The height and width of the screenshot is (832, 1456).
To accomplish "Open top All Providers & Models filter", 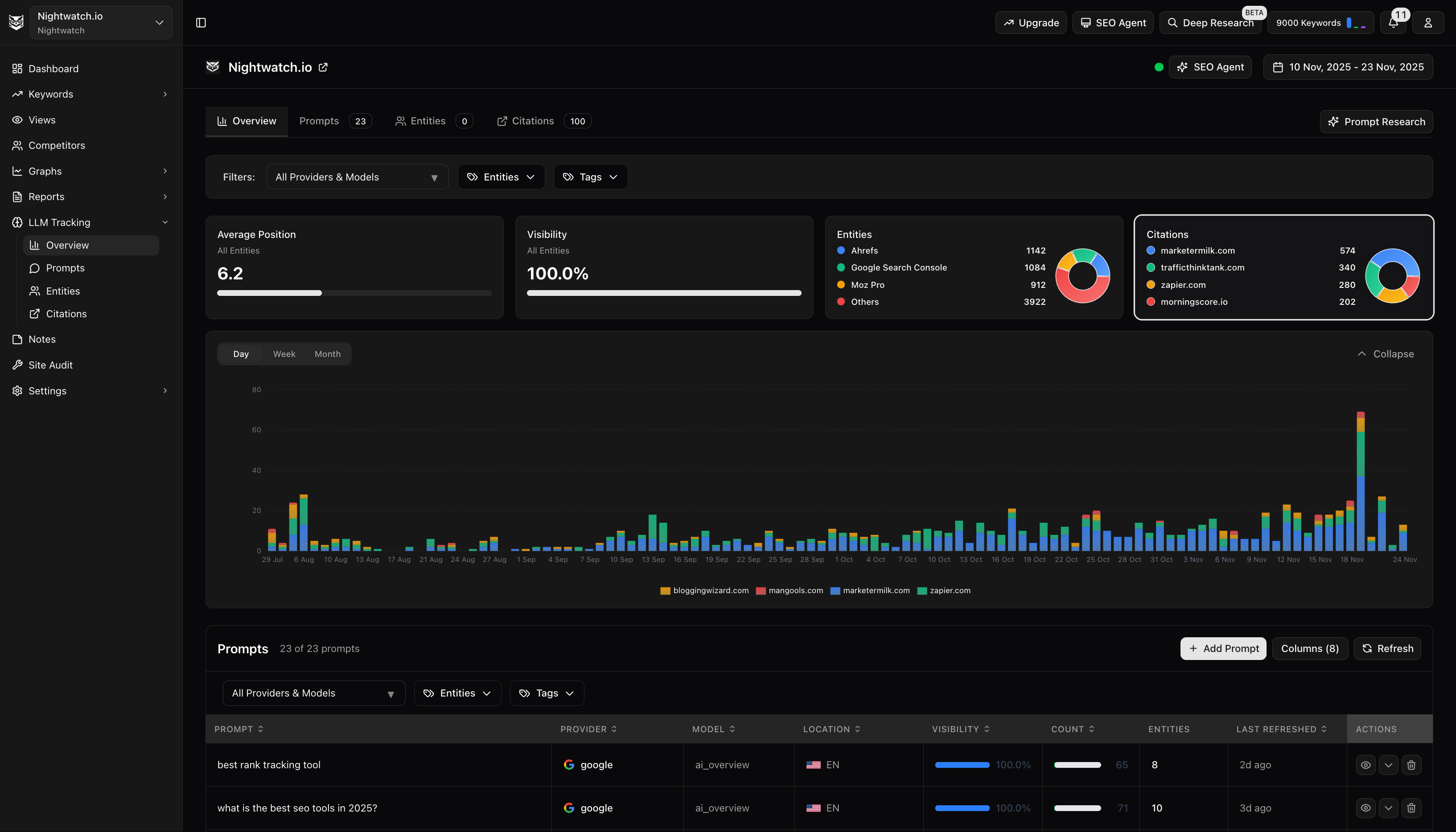I will (357, 177).
